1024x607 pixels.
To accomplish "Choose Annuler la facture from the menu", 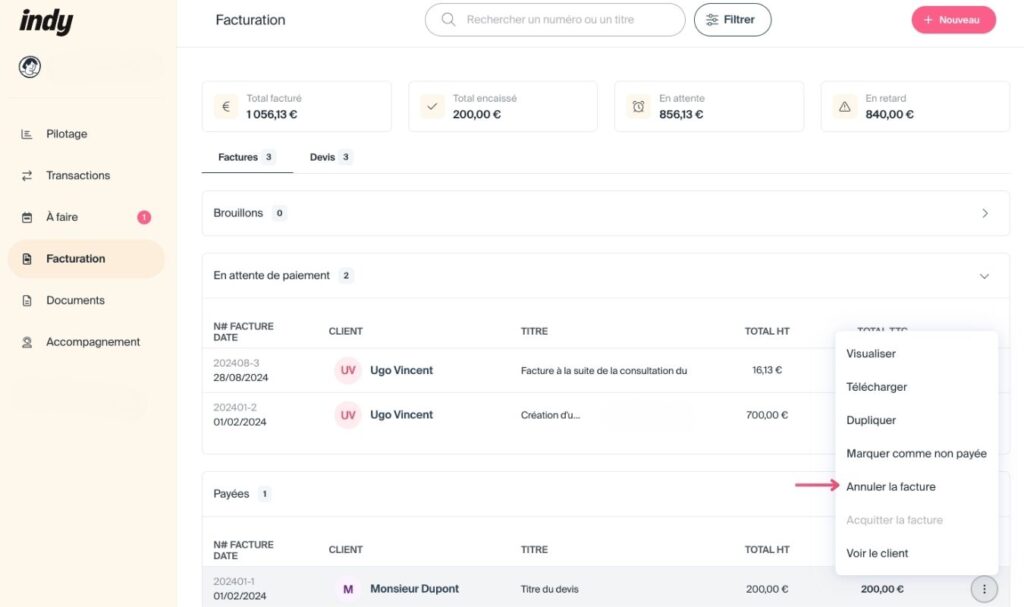I will pos(893,486).
